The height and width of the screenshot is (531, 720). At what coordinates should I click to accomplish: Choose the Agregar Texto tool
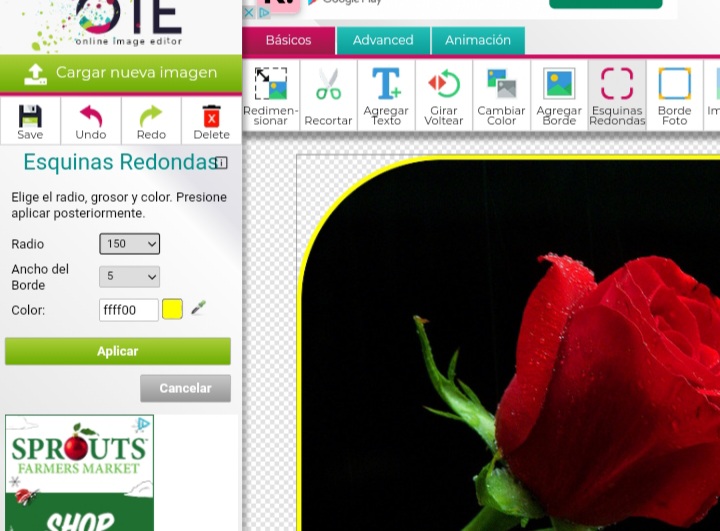(x=386, y=95)
